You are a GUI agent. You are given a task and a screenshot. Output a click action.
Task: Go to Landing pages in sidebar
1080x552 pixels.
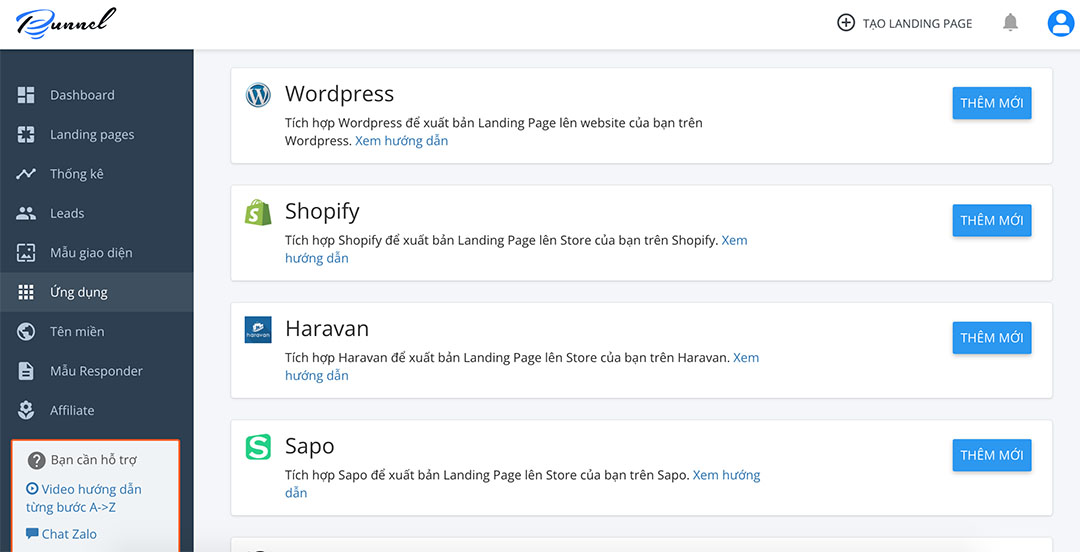91,135
